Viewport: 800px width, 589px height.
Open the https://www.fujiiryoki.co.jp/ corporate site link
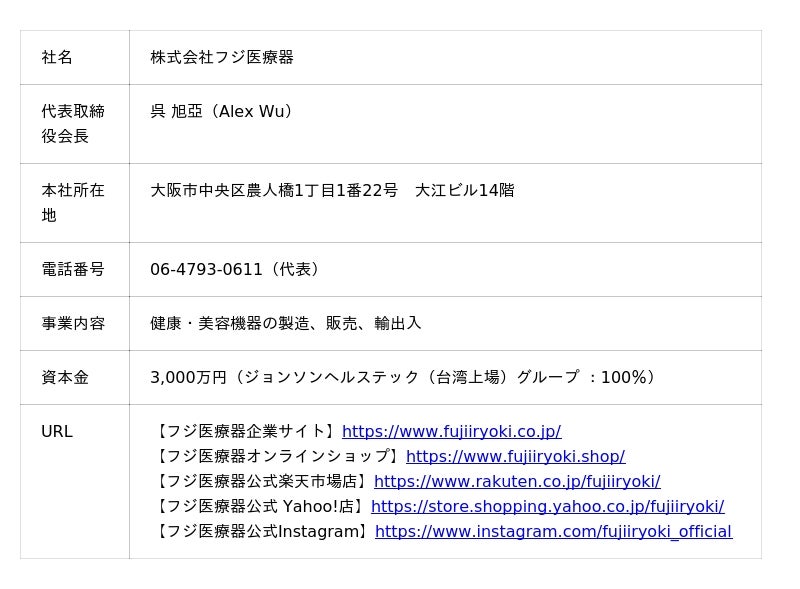451,432
